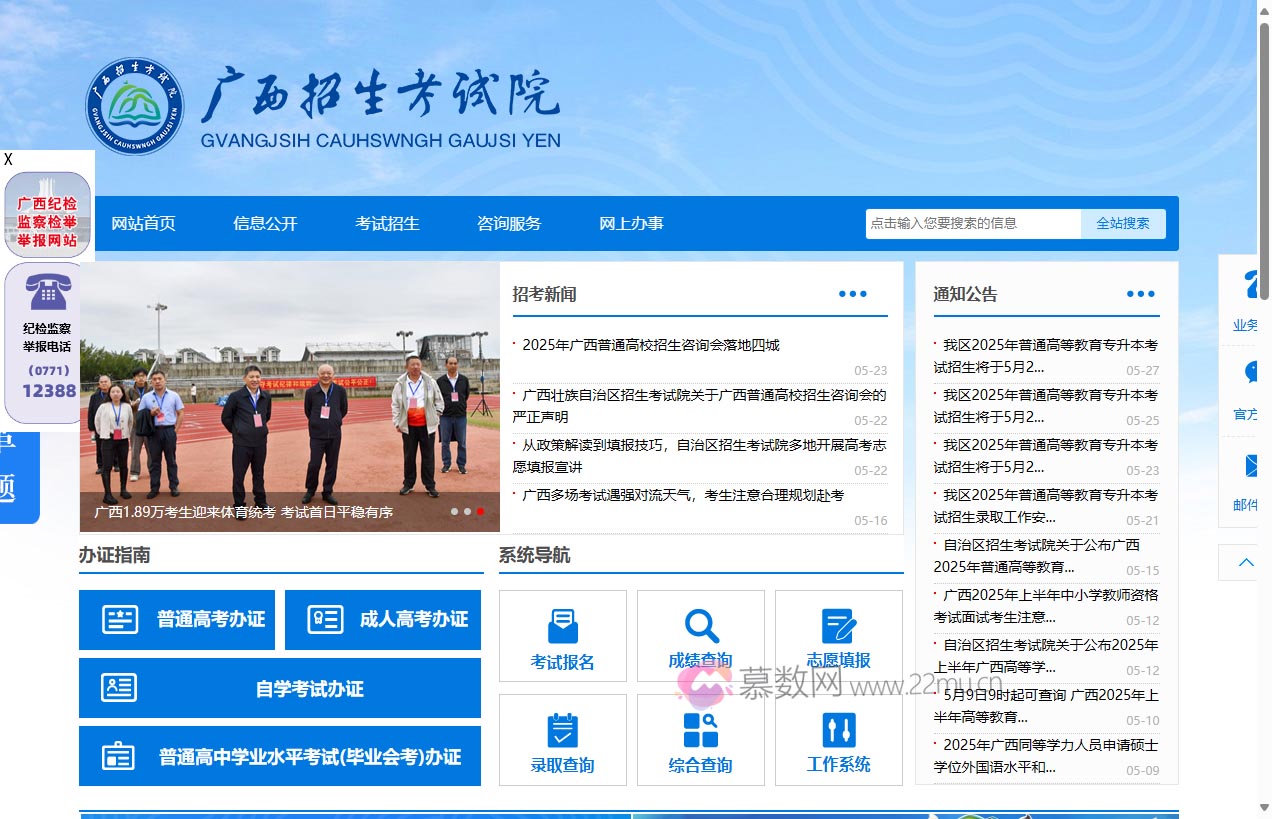Click the 考试报名 envelope icon

[563, 627]
